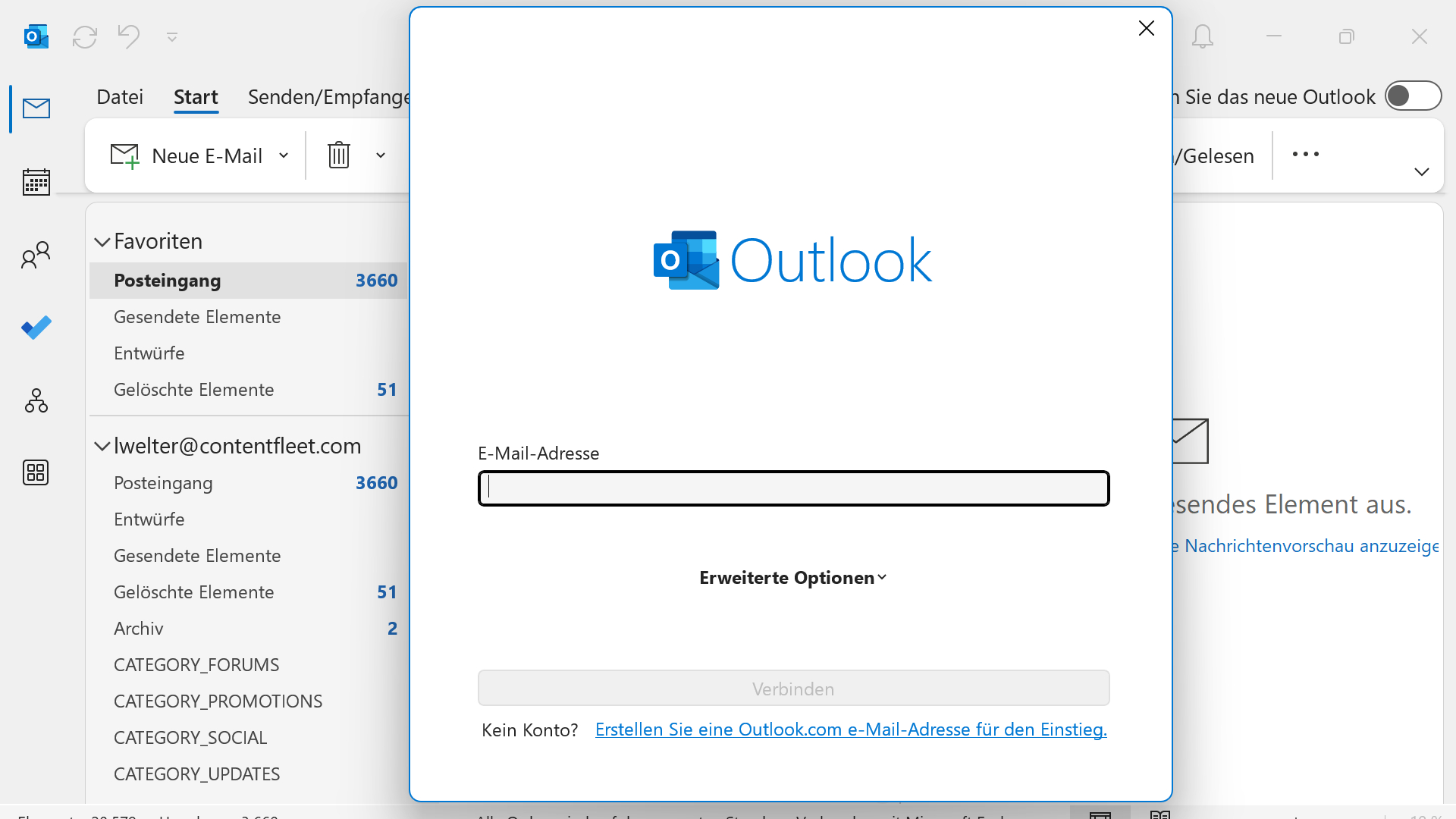
Task: Focus the E-Mail-Adresse input field
Action: click(x=794, y=488)
